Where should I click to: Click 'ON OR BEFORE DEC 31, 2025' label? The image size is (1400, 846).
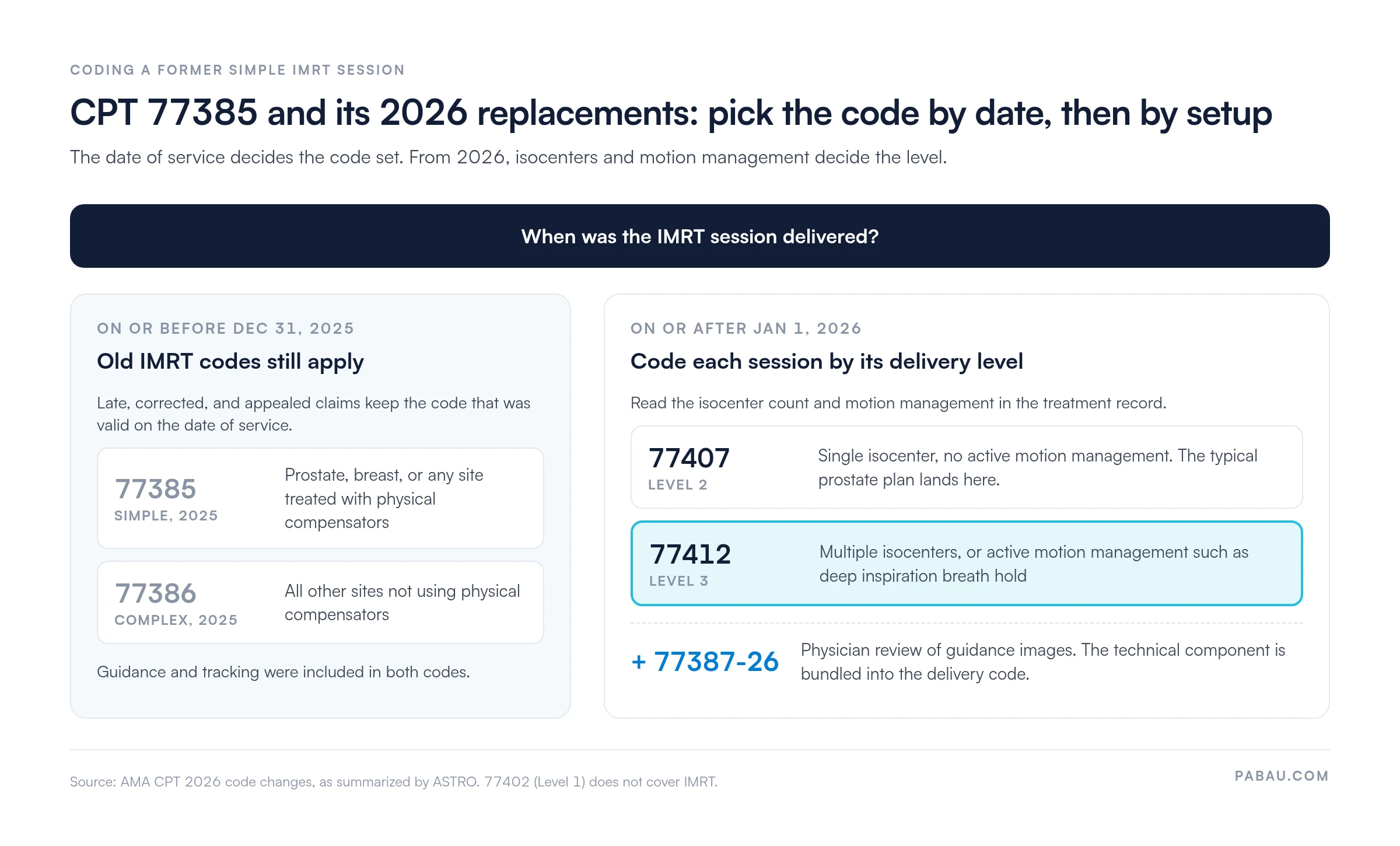pyautogui.click(x=225, y=328)
